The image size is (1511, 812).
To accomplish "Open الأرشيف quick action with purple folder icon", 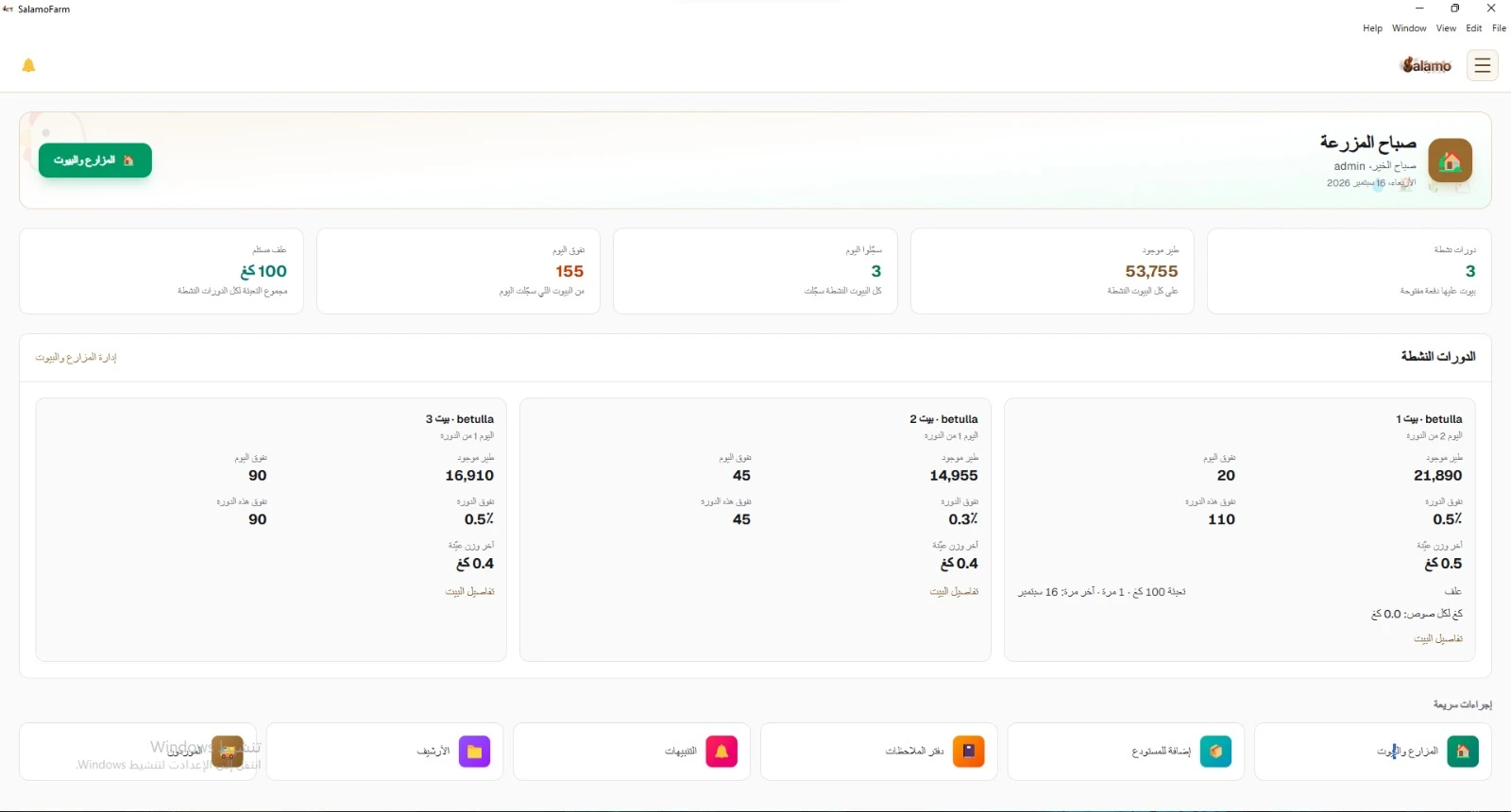I will (384, 752).
